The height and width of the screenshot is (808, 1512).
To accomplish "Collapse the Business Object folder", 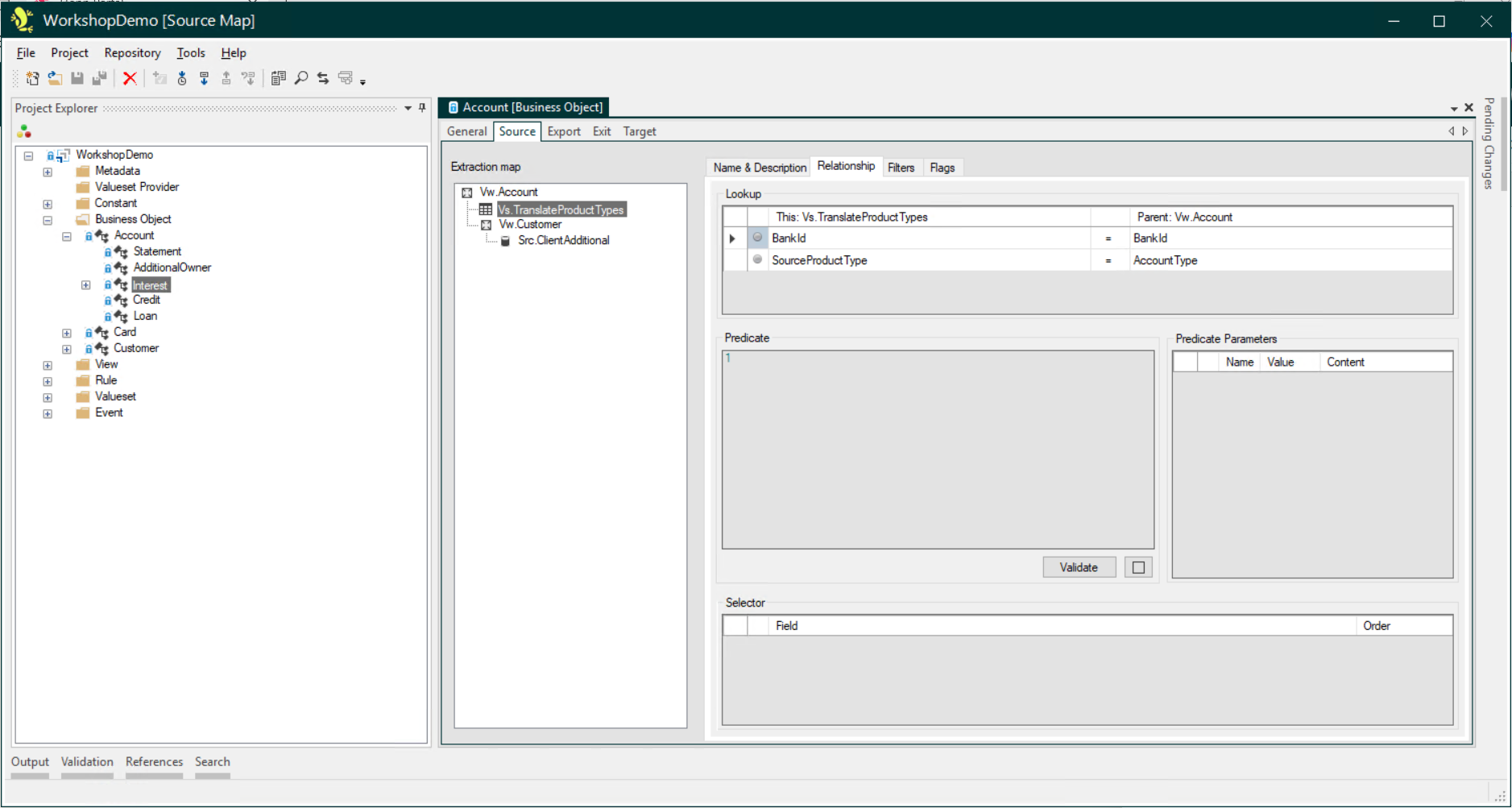I will tap(48, 219).
